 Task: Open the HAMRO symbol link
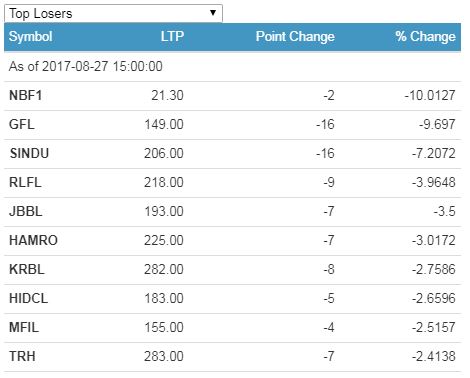click(x=33, y=241)
